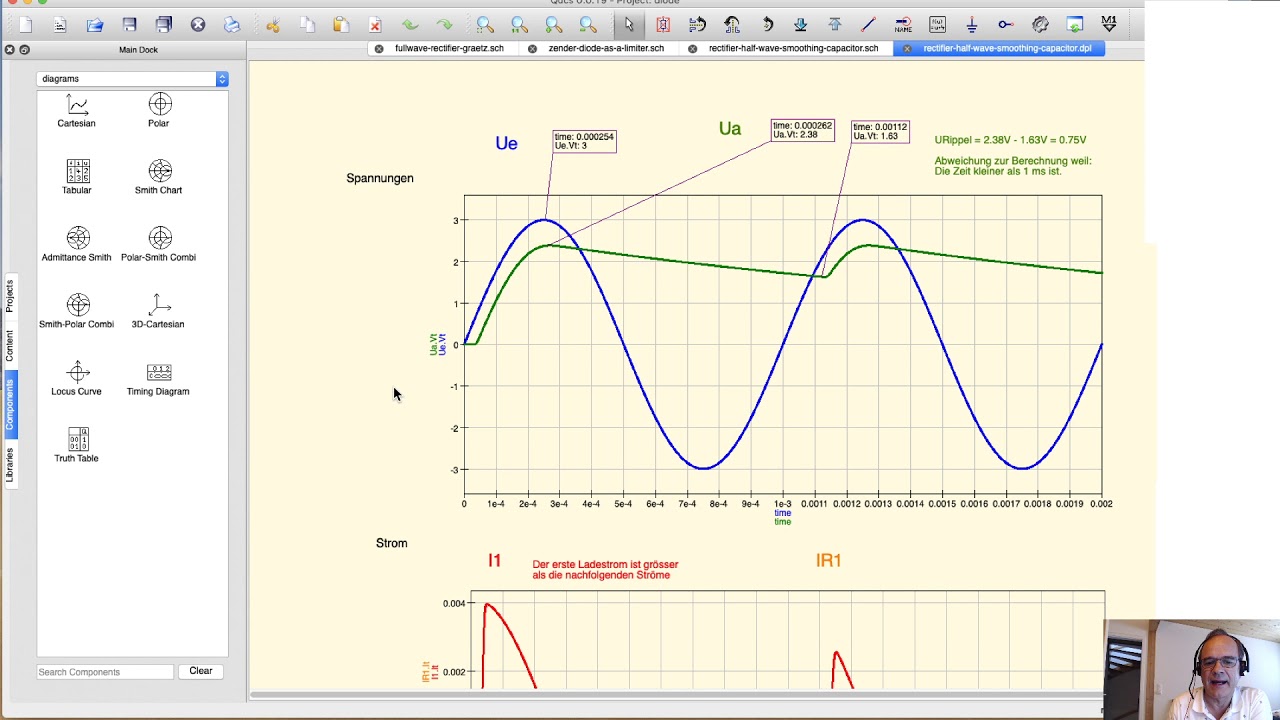Float the Main Dock panel
Image resolution: width=1280 pixels, height=720 pixels.
[x=25, y=49]
